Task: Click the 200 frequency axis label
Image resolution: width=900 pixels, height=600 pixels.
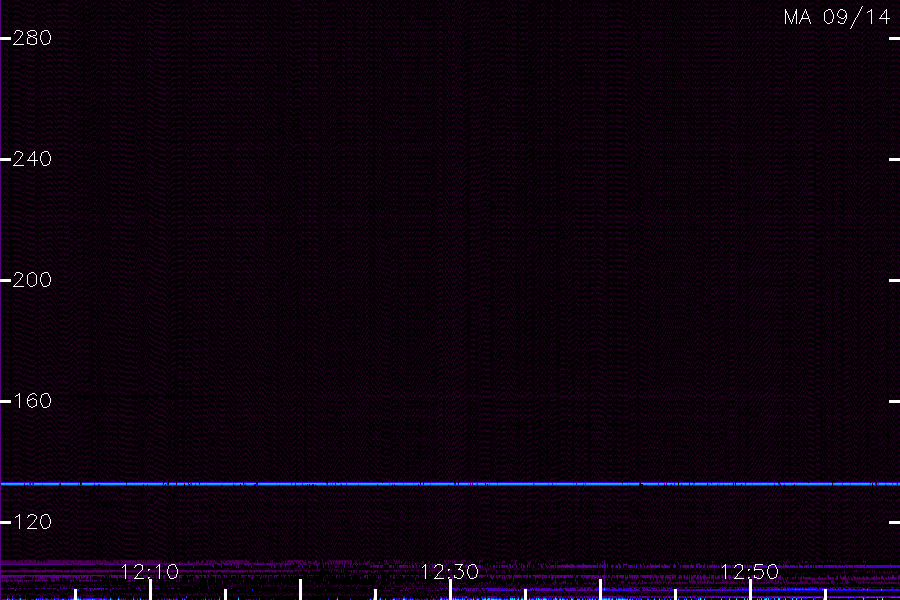Action: [32, 280]
